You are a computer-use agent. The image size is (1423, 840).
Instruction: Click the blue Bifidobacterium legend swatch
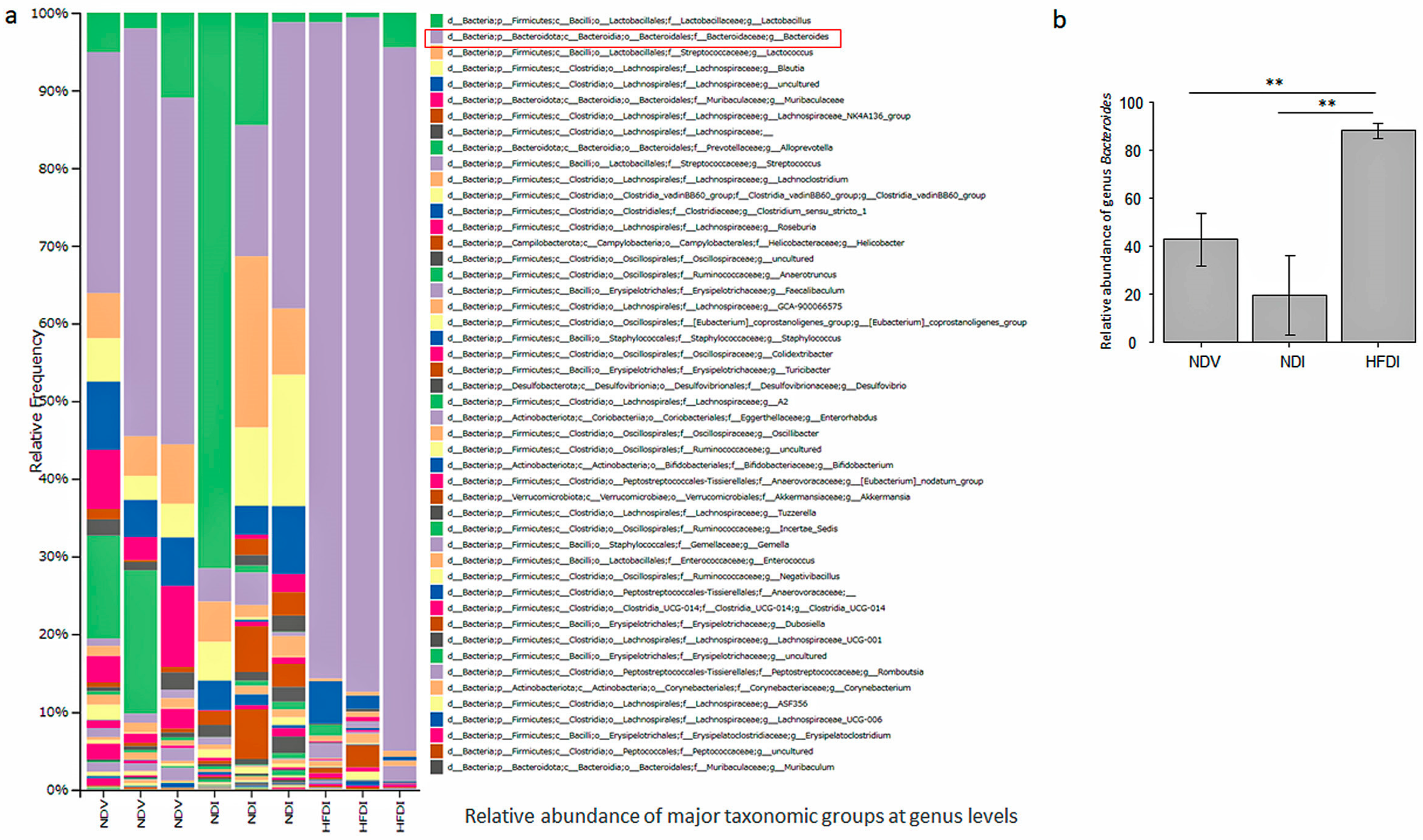point(436,465)
